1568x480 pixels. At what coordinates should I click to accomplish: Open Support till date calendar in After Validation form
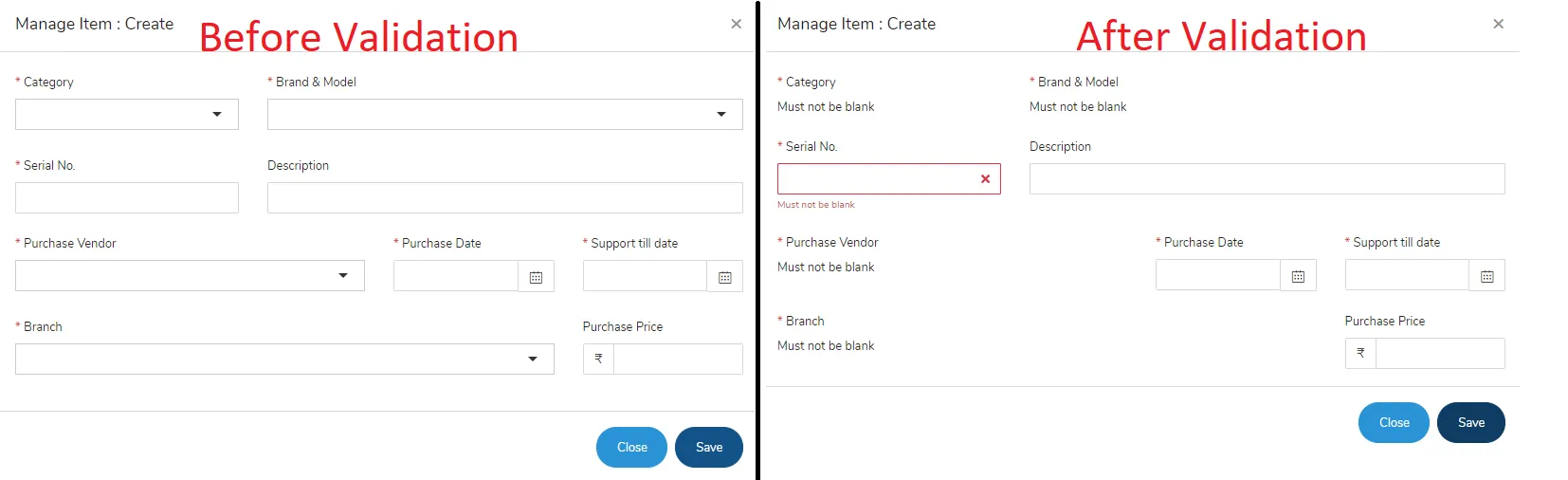click(1486, 276)
